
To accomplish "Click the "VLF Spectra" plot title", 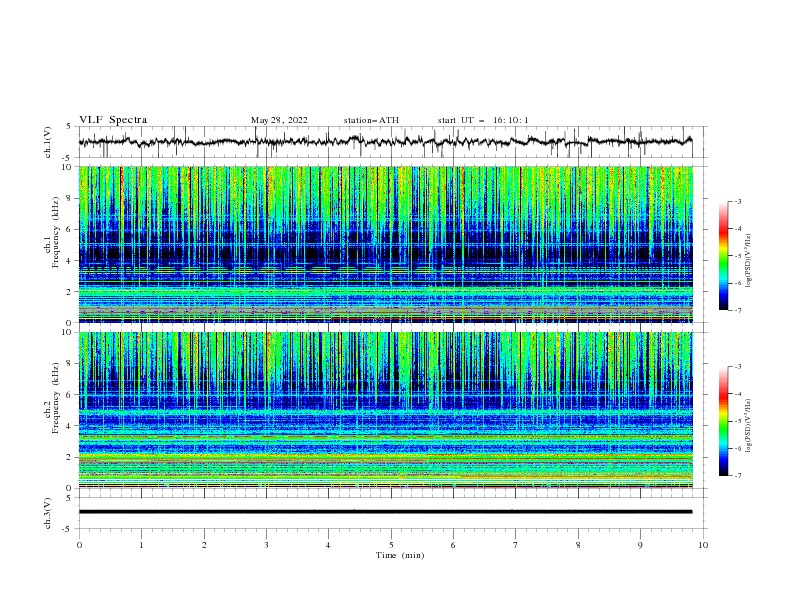I will (113, 120).
